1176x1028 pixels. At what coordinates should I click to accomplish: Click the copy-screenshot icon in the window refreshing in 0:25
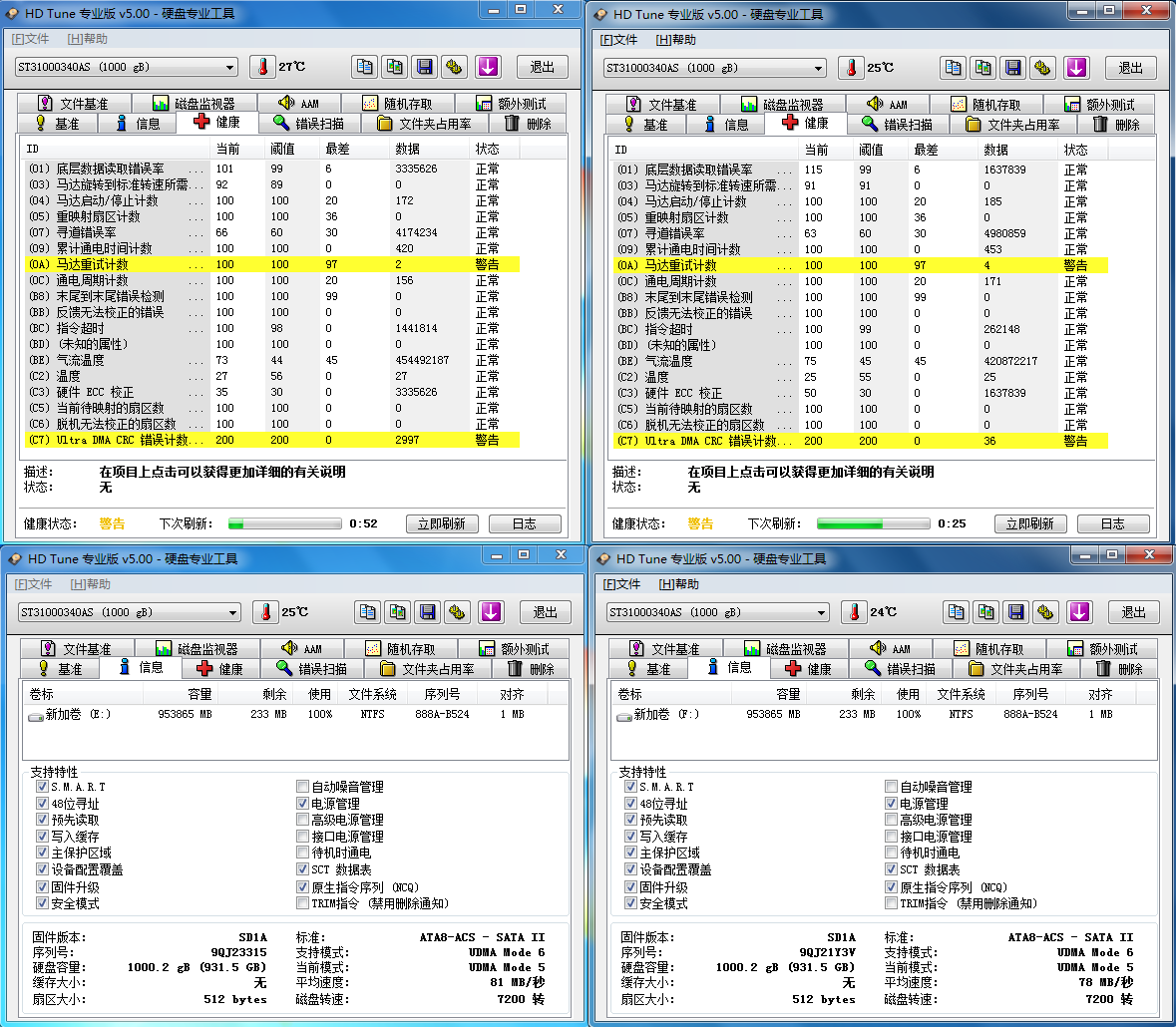(x=983, y=68)
